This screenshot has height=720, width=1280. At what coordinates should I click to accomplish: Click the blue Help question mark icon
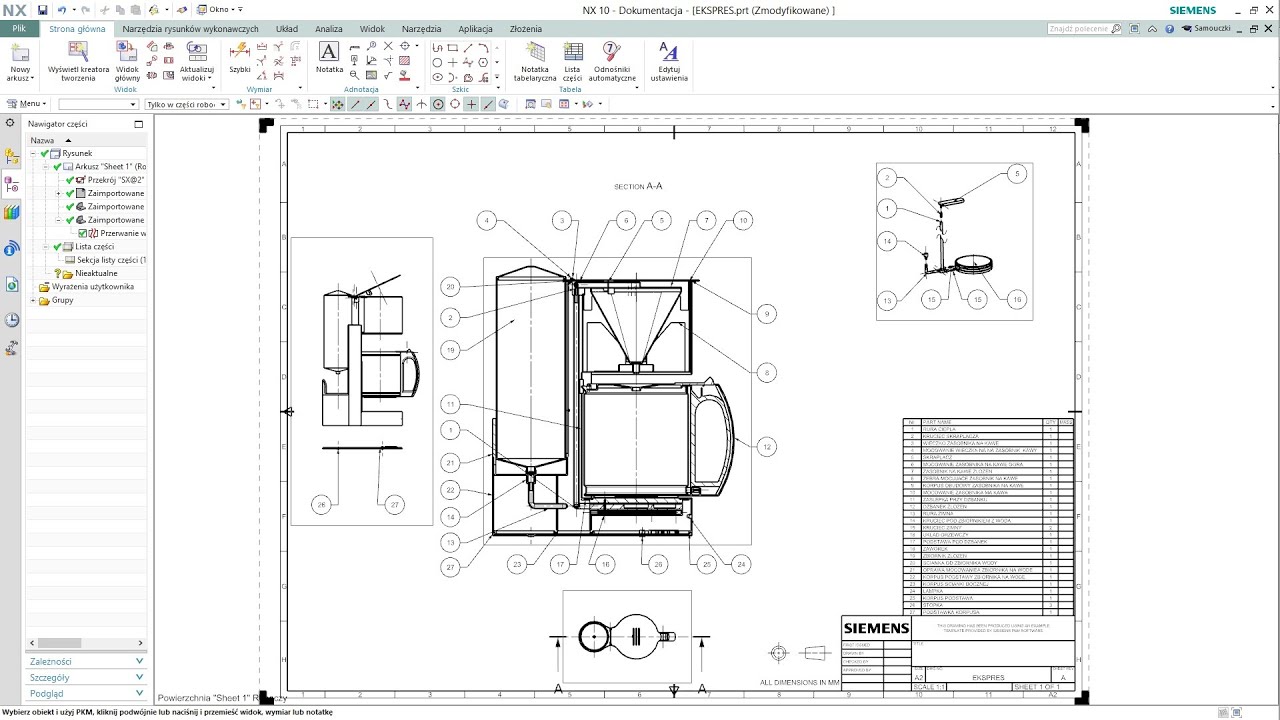(x=1170, y=29)
